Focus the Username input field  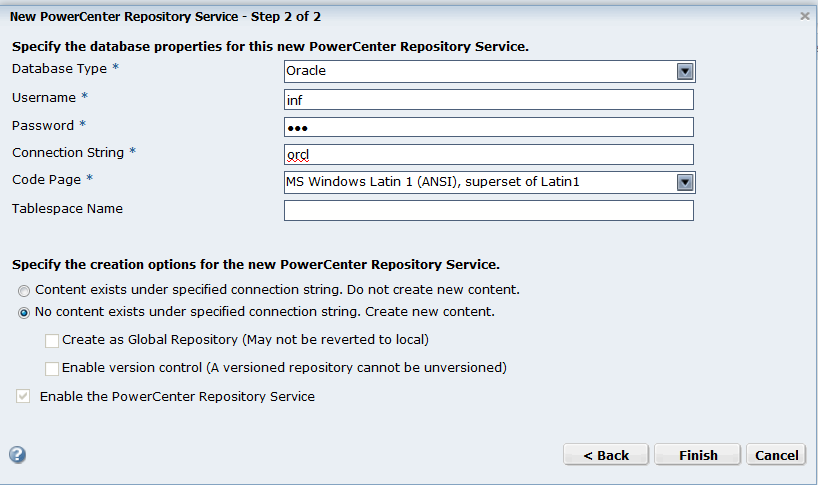[x=488, y=99]
